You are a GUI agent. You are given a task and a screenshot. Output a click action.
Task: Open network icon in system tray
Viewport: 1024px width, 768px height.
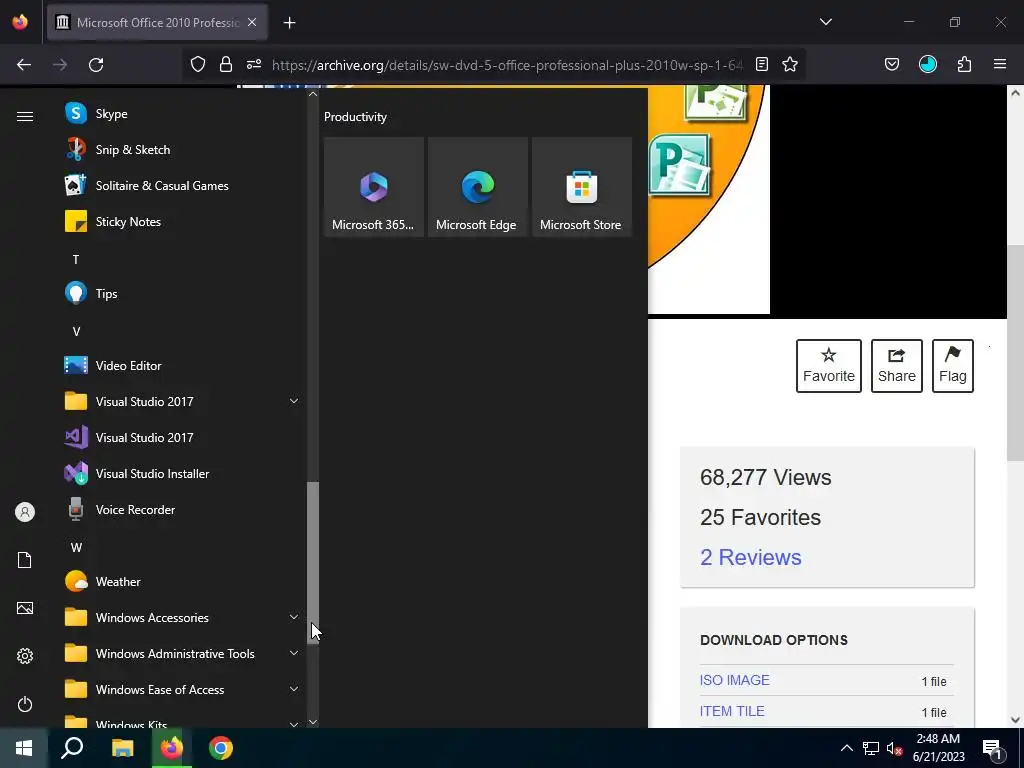tap(871, 748)
